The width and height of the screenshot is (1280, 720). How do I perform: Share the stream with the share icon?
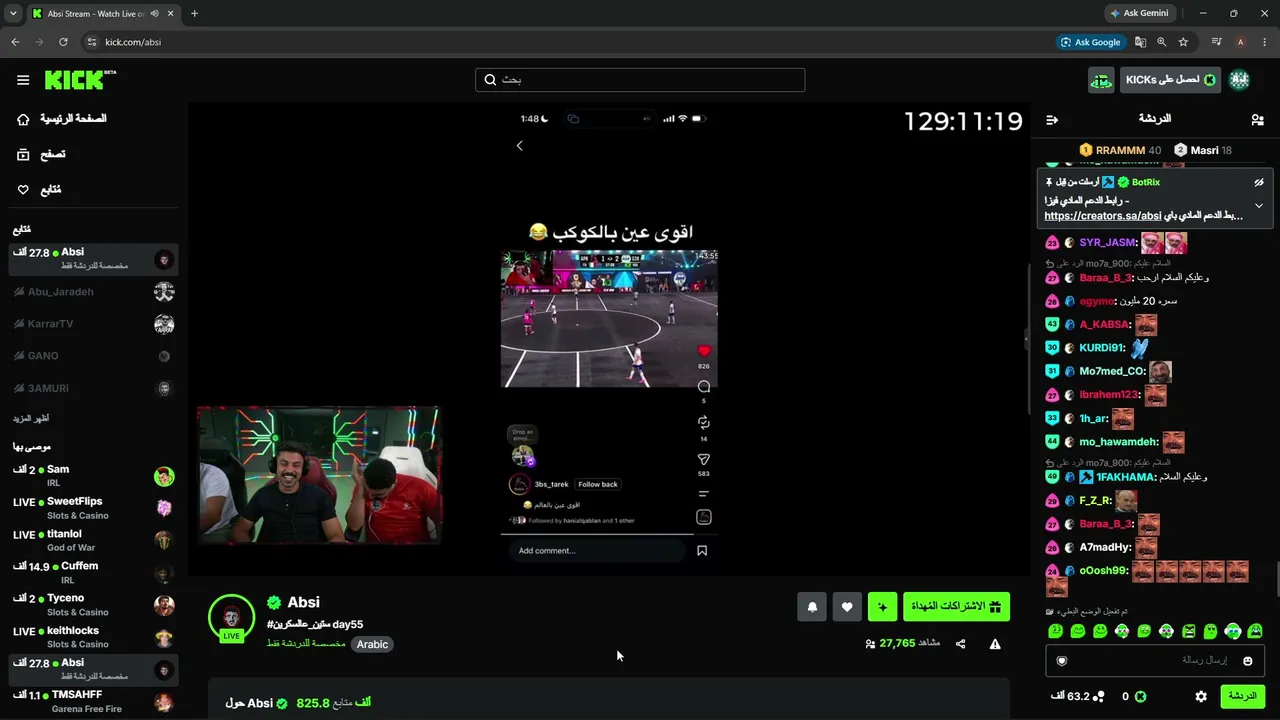[x=961, y=644]
